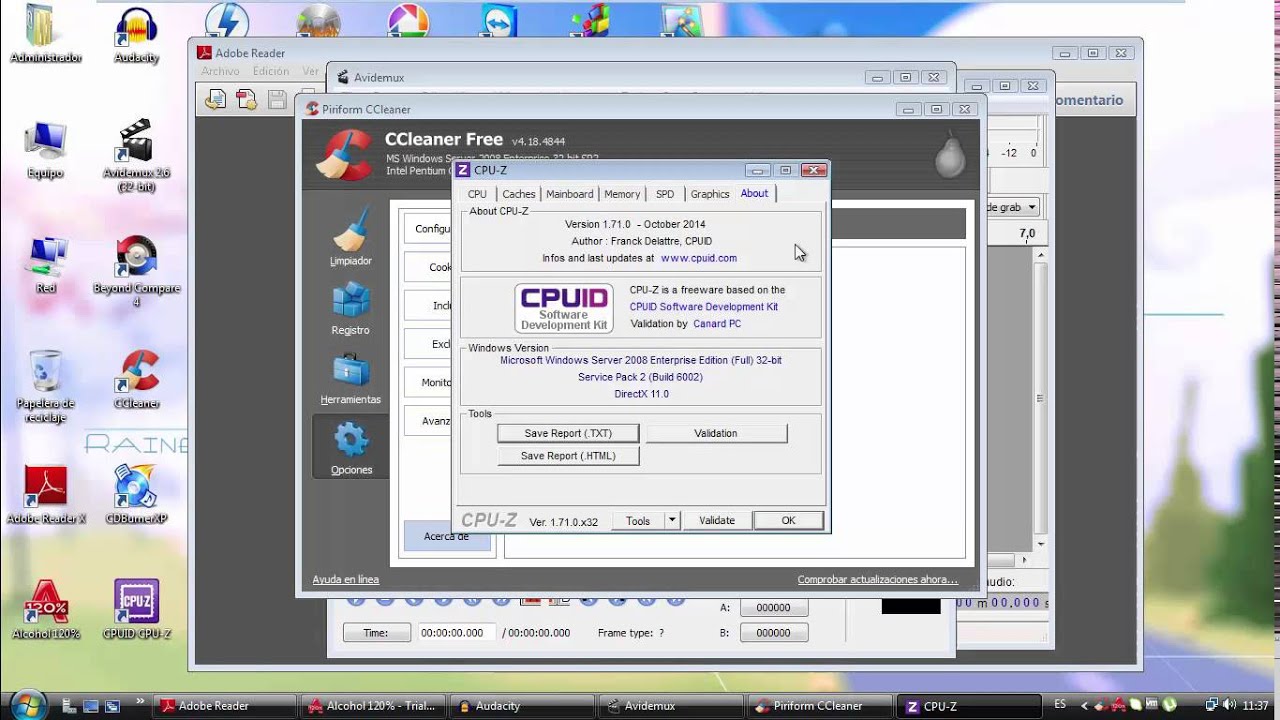Switch to the SPD tab
The height and width of the screenshot is (720, 1280).
(x=665, y=194)
